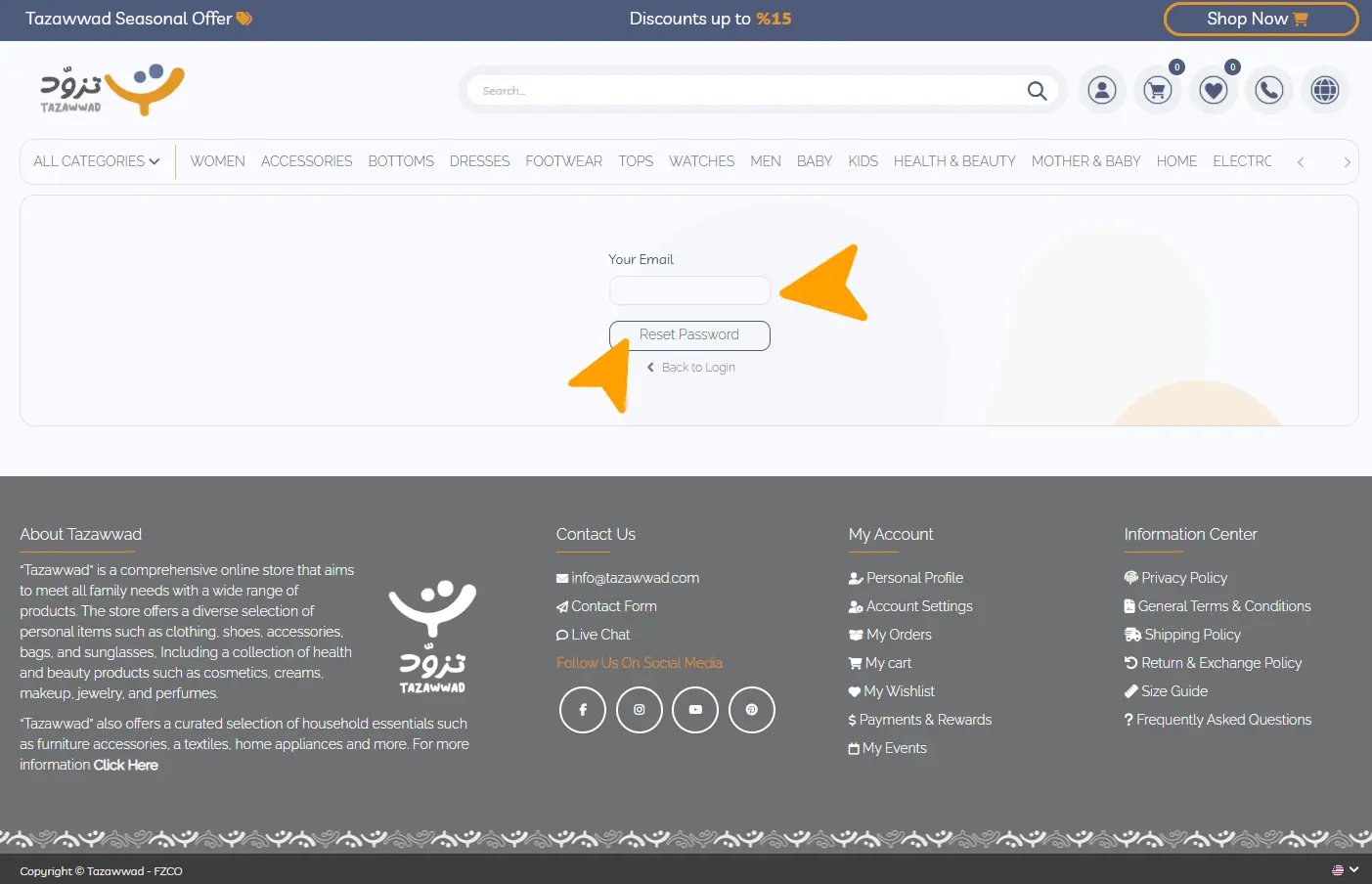This screenshot has height=884, width=1372.
Task: Open My Events link
Action: click(888, 748)
